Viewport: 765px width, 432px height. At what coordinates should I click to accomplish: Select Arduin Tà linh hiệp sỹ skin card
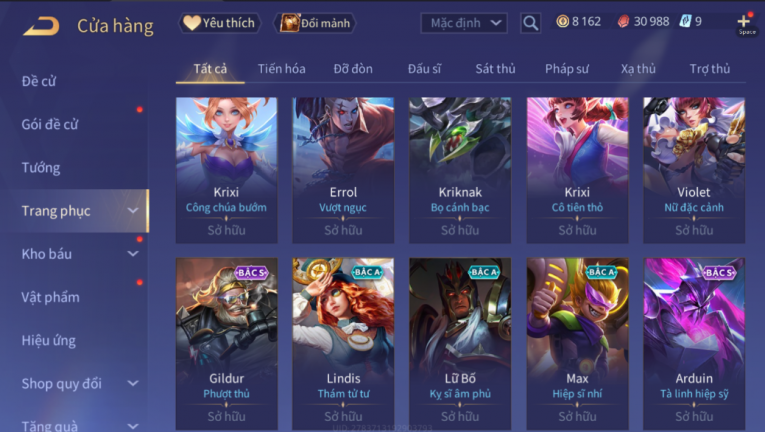[x=694, y=344]
